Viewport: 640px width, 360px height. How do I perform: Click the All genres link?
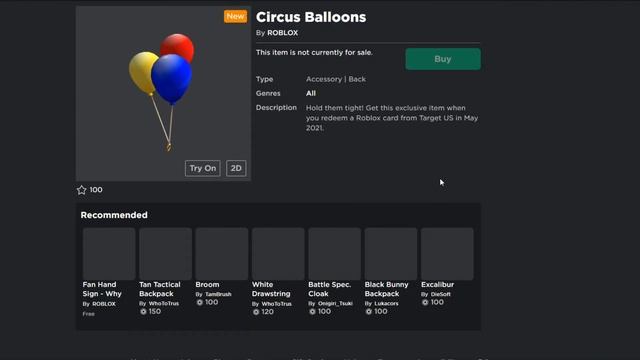[x=311, y=93]
